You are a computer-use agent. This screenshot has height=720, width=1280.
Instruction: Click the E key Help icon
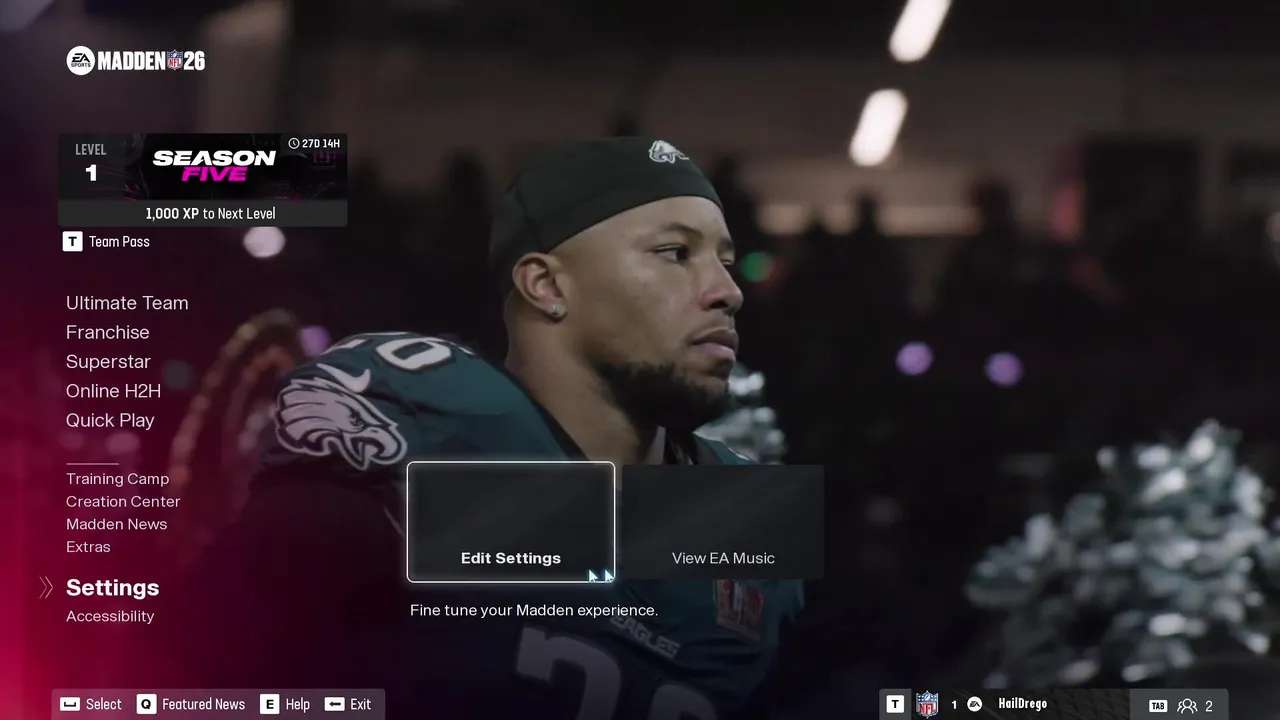pyautogui.click(x=269, y=704)
